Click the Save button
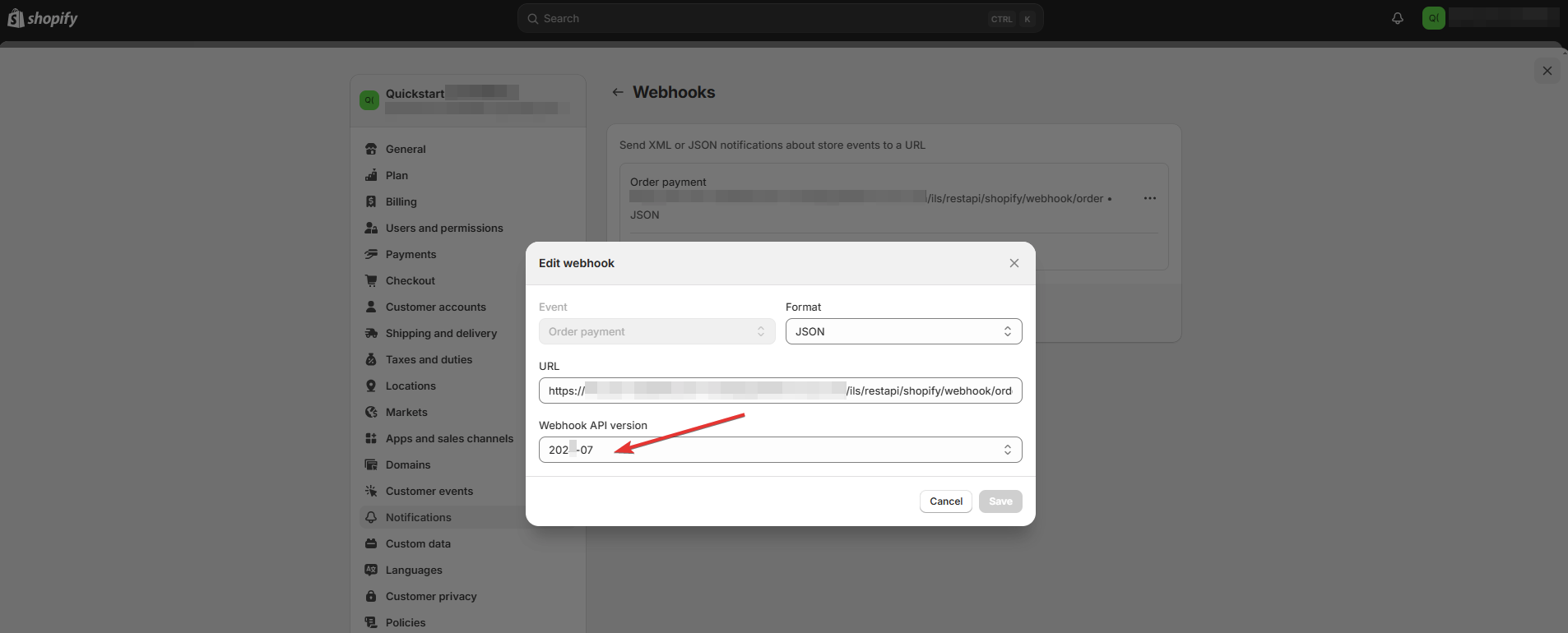1568x633 pixels. click(1000, 501)
